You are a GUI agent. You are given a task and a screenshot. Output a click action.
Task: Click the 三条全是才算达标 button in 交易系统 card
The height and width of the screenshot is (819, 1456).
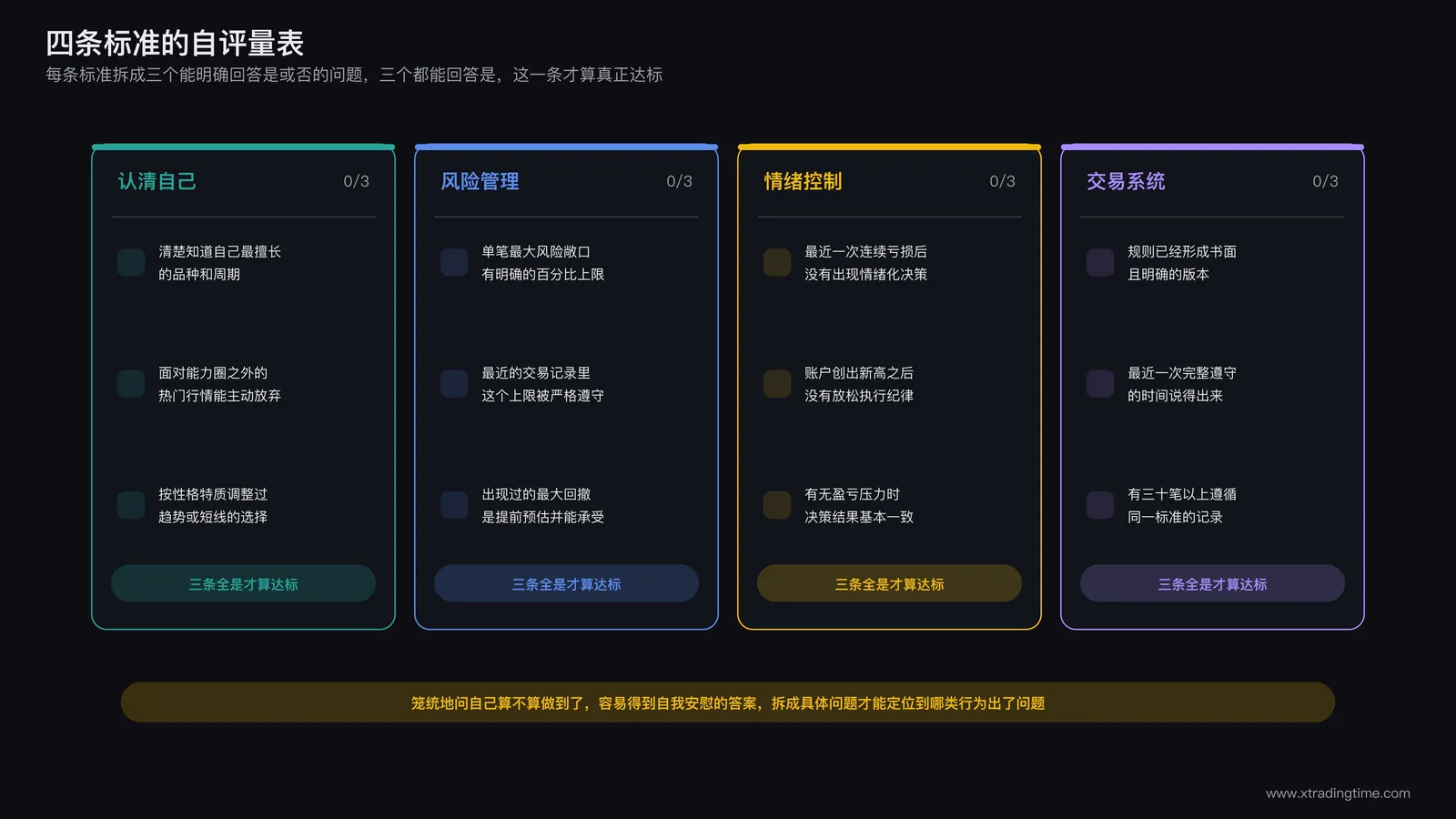(1212, 583)
